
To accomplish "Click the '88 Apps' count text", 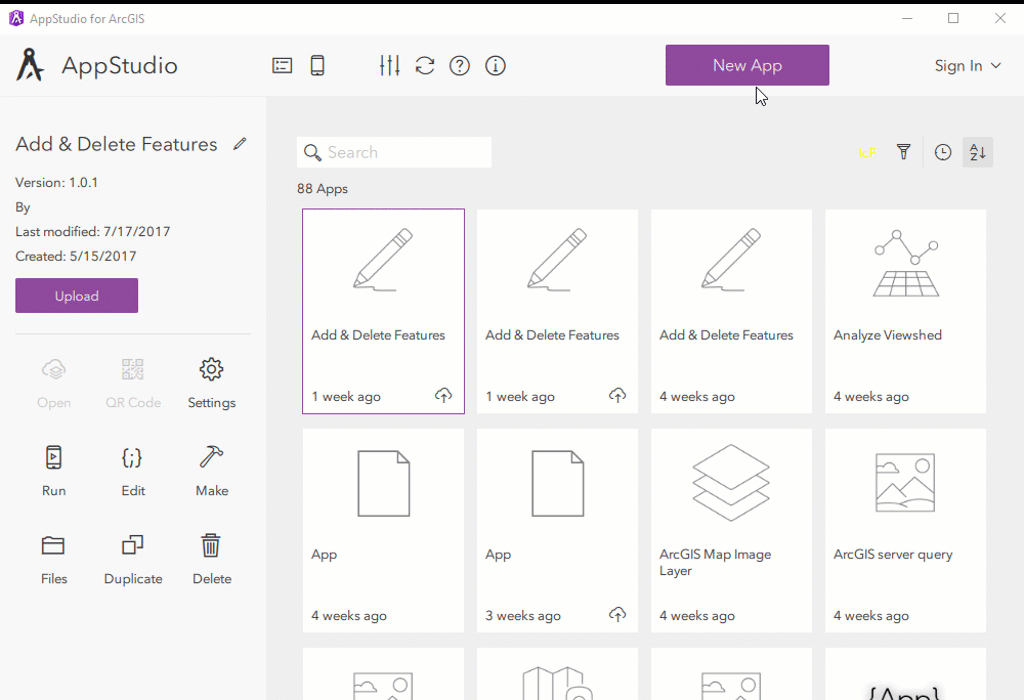I will [323, 189].
